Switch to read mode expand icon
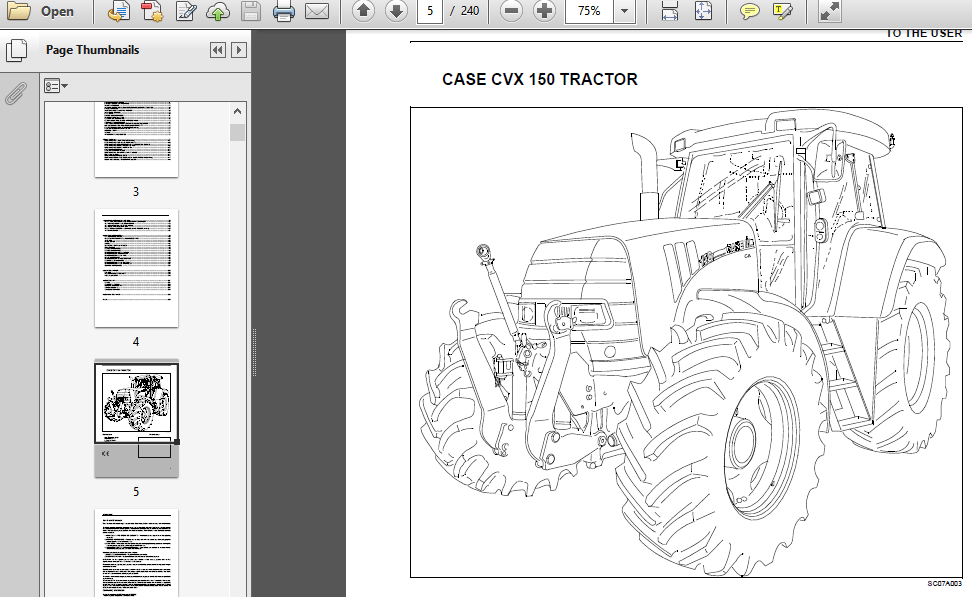The image size is (972, 597). [x=829, y=11]
